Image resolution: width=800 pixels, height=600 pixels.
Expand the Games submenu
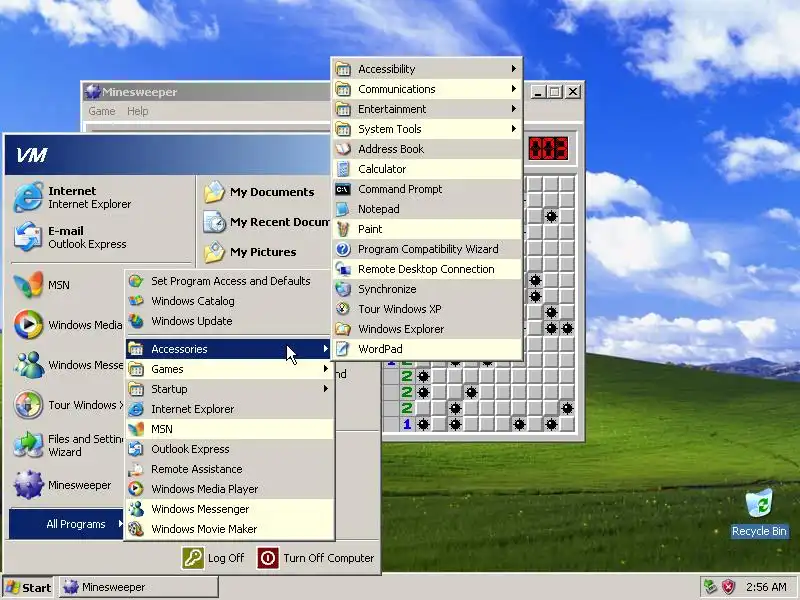[229, 369]
